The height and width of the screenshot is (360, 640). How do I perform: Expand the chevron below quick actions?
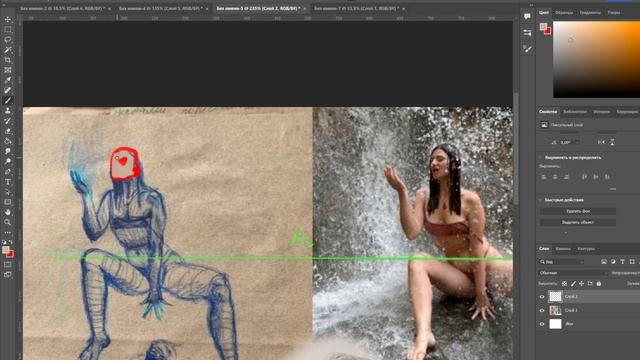pos(565,233)
